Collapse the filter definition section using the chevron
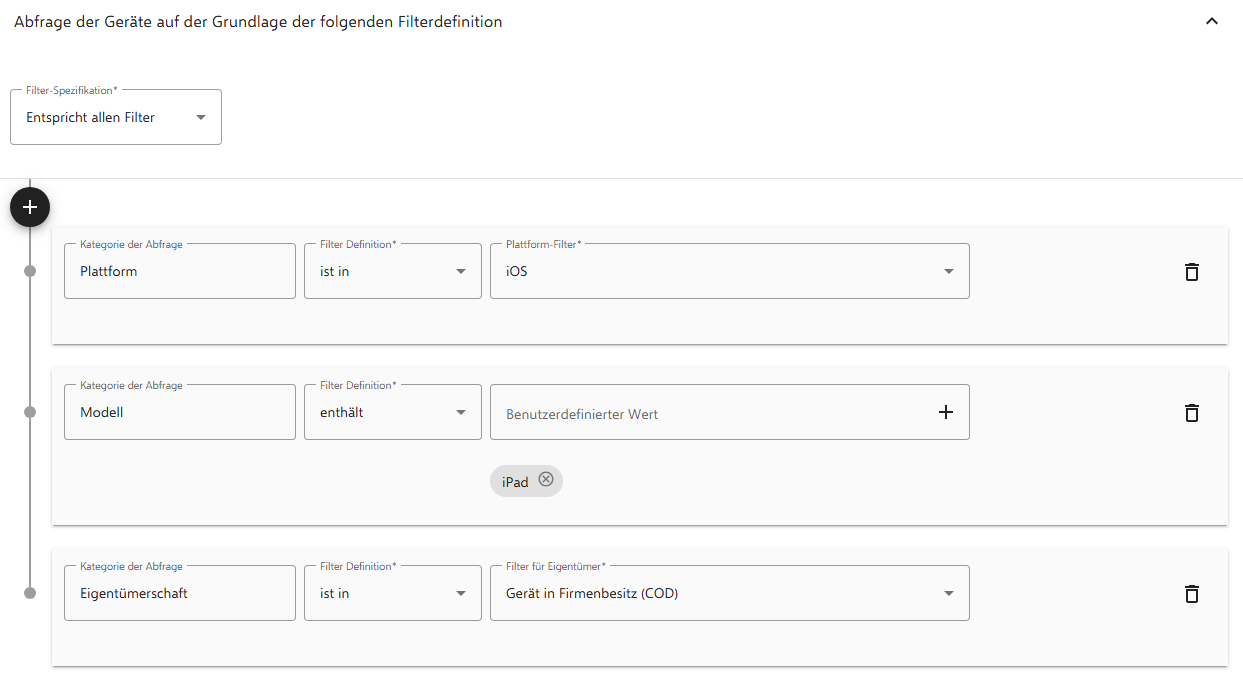This screenshot has width=1243, height=683. [x=1212, y=21]
